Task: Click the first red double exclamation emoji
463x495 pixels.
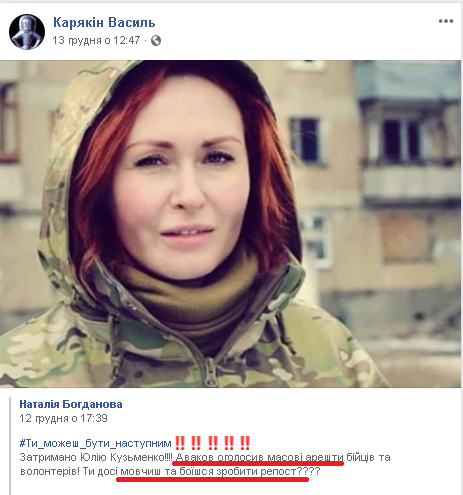Action: click(180, 443)
